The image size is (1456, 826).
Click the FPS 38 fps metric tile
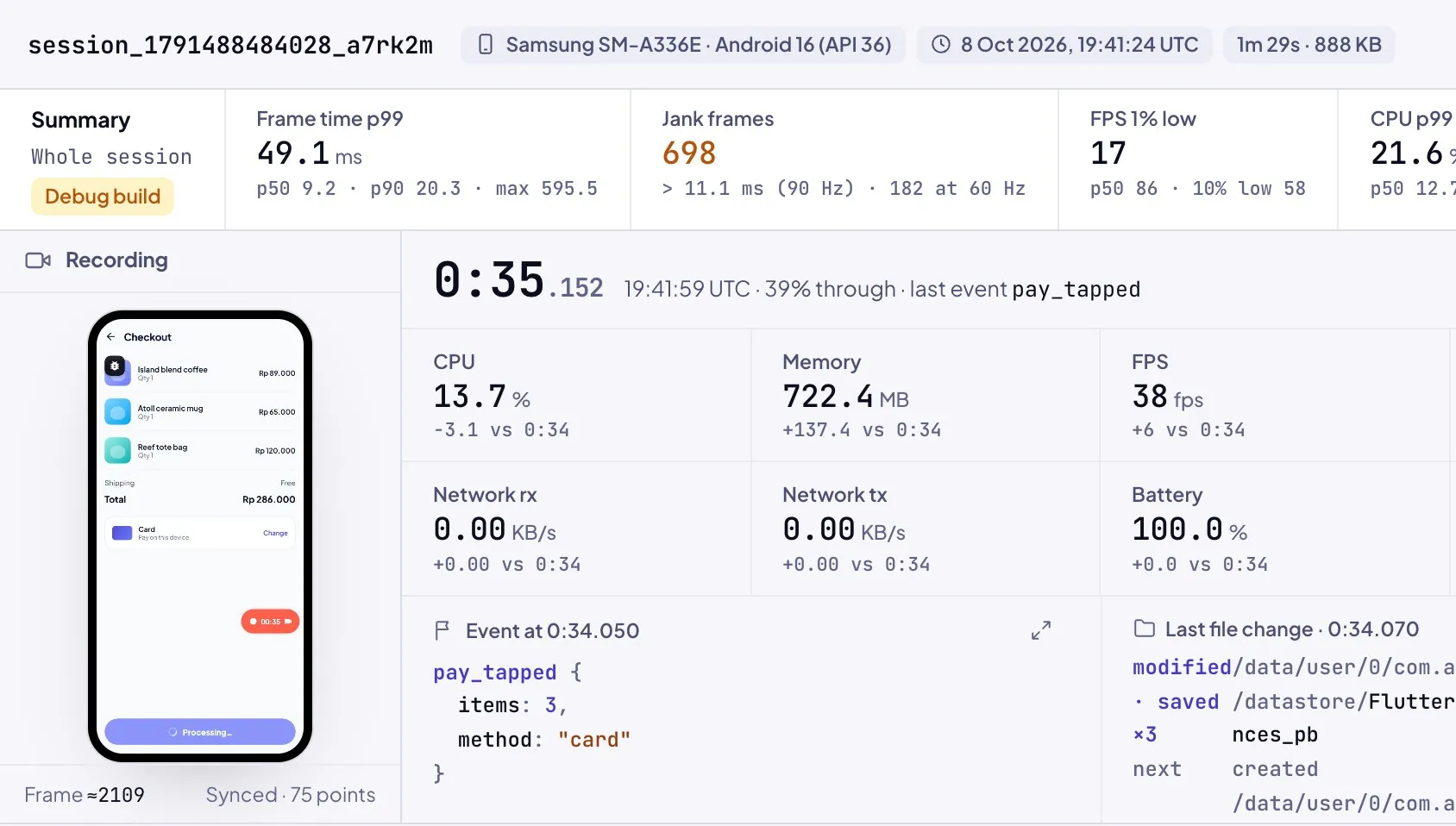tap(1275, 395)
